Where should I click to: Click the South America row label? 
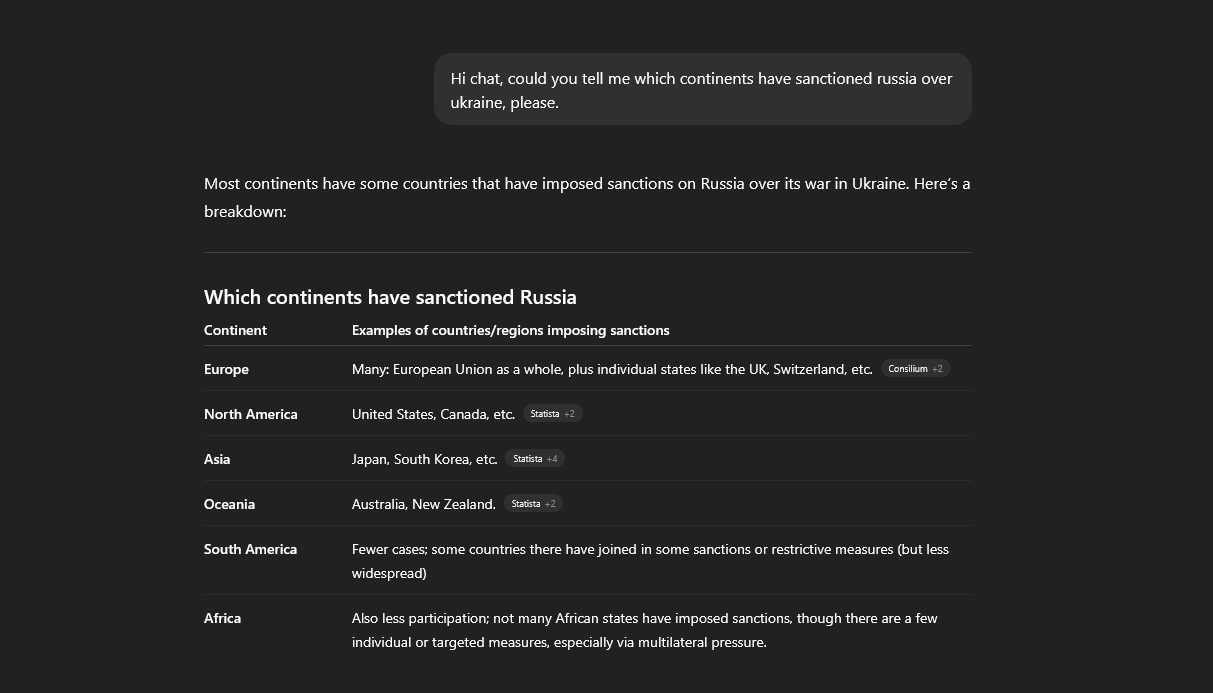click(x=250, y=549)
